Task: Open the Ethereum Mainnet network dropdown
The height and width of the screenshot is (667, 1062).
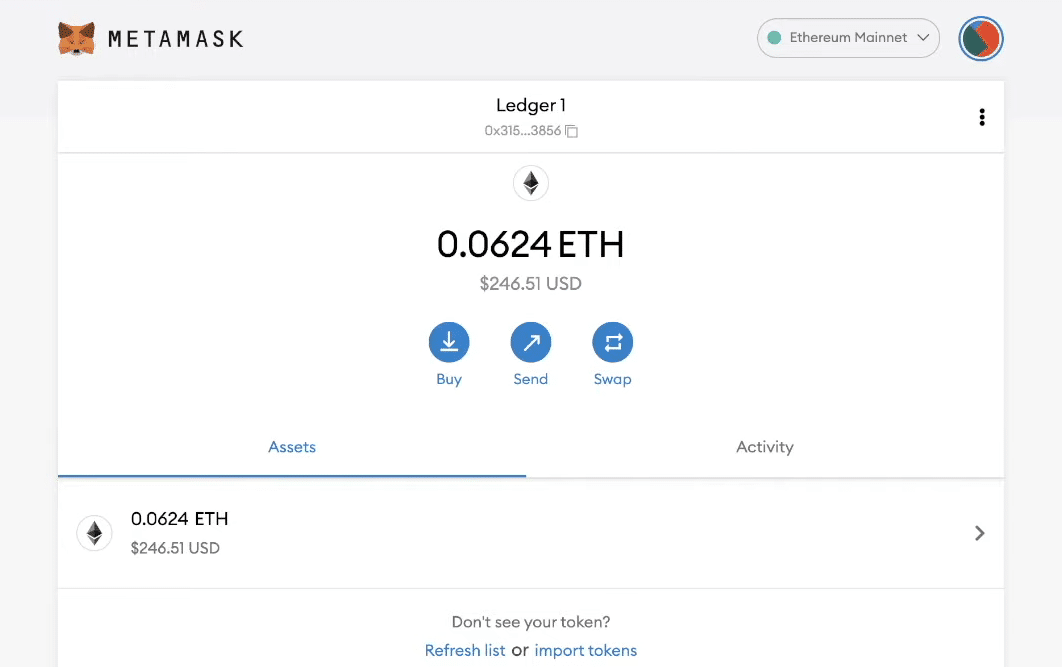Action: point(848,38)
